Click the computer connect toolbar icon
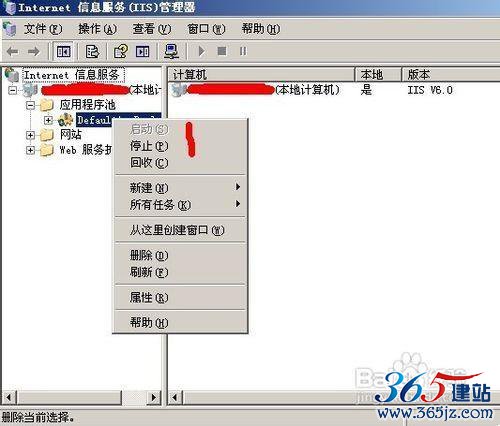This screenshot has width=500, height=426. pyautogui.click(x=172, y=52)
